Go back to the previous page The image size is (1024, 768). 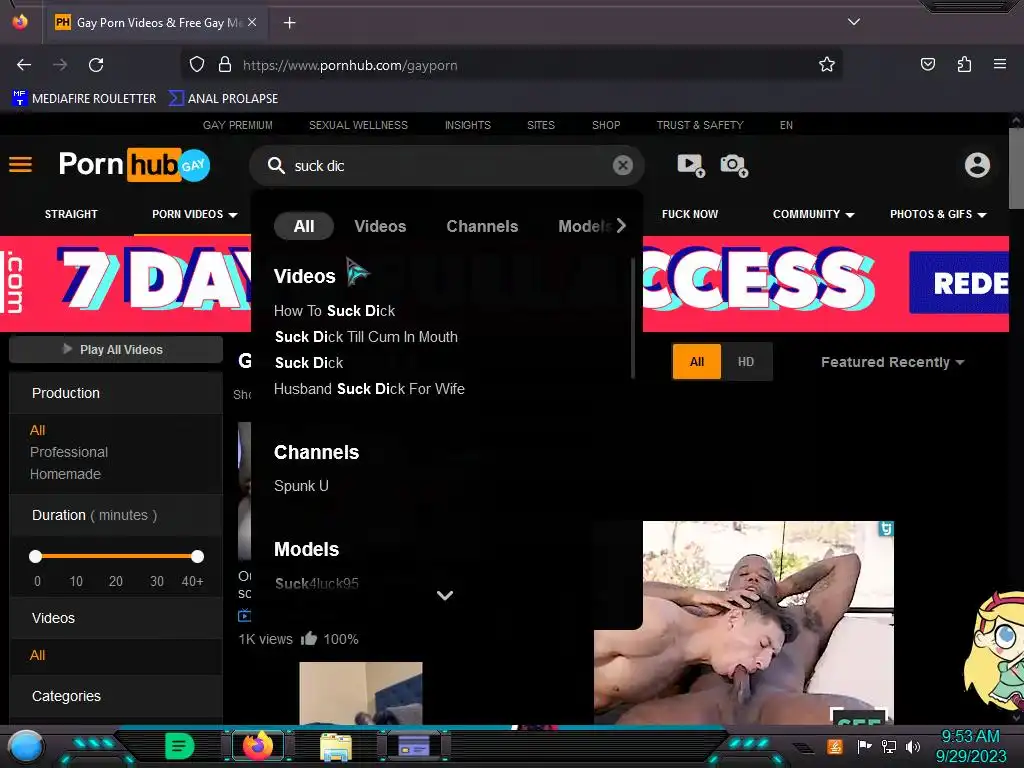24,65
